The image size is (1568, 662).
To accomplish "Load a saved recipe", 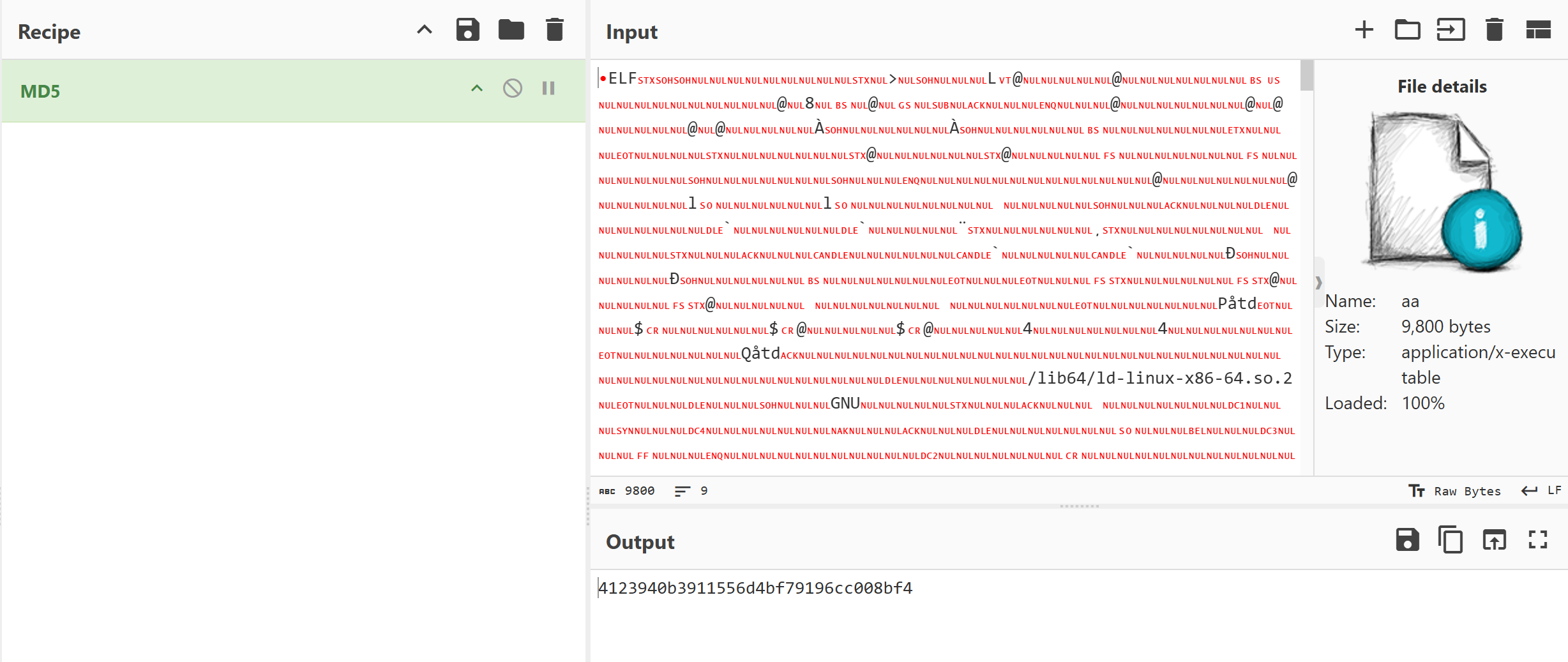I will [511, 30].
